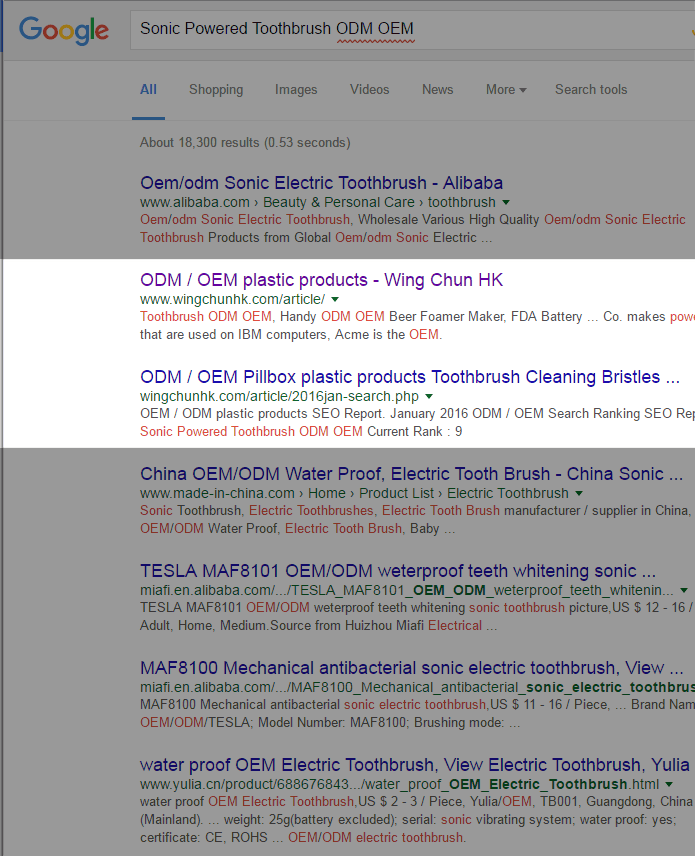695x856 pixels.
Task: Expand arrow beside made-in-china.com Electric Toothbrush URL
Action: [579, 494]
